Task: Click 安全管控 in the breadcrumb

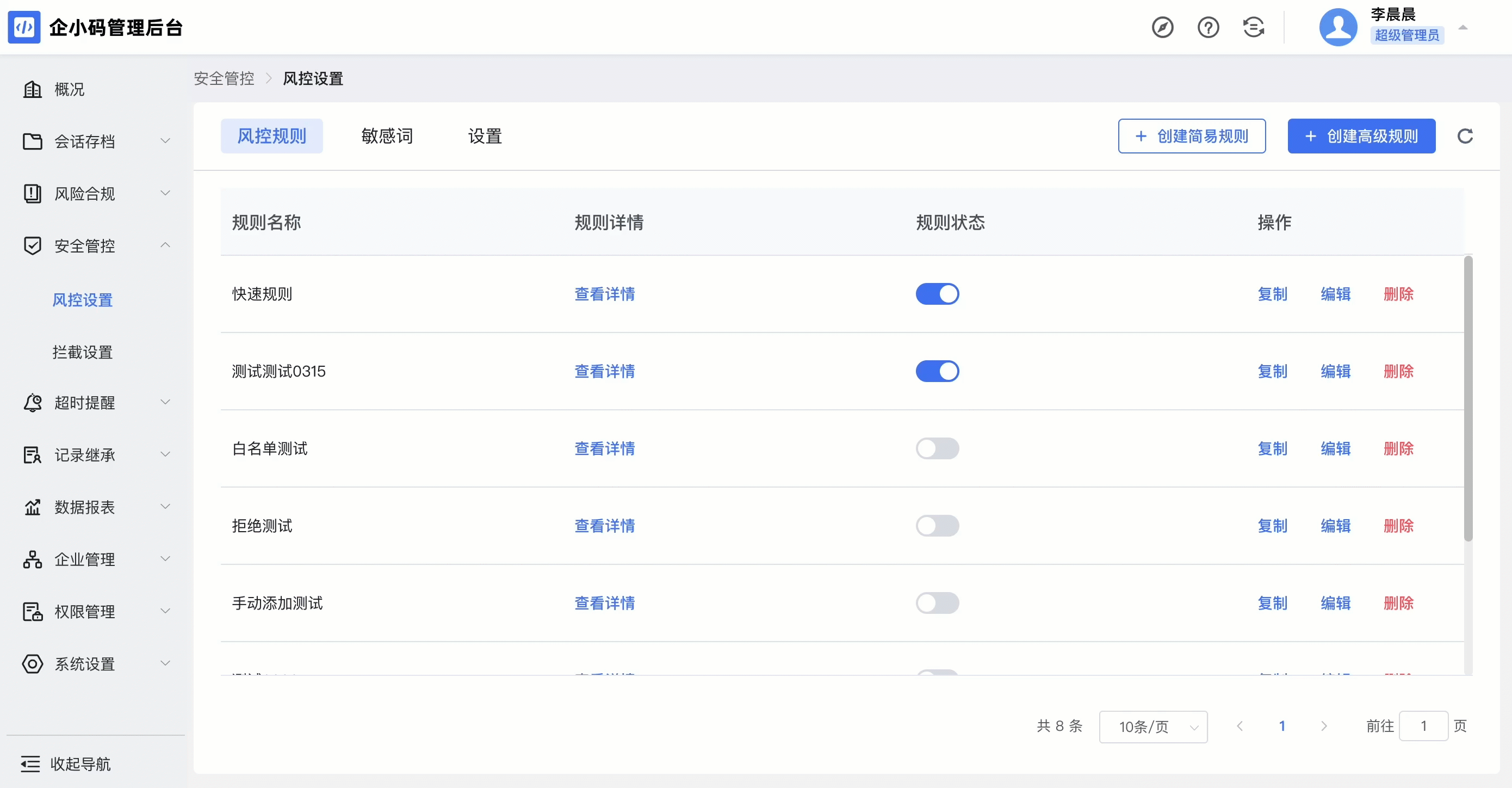Action: tap(224, 79)
